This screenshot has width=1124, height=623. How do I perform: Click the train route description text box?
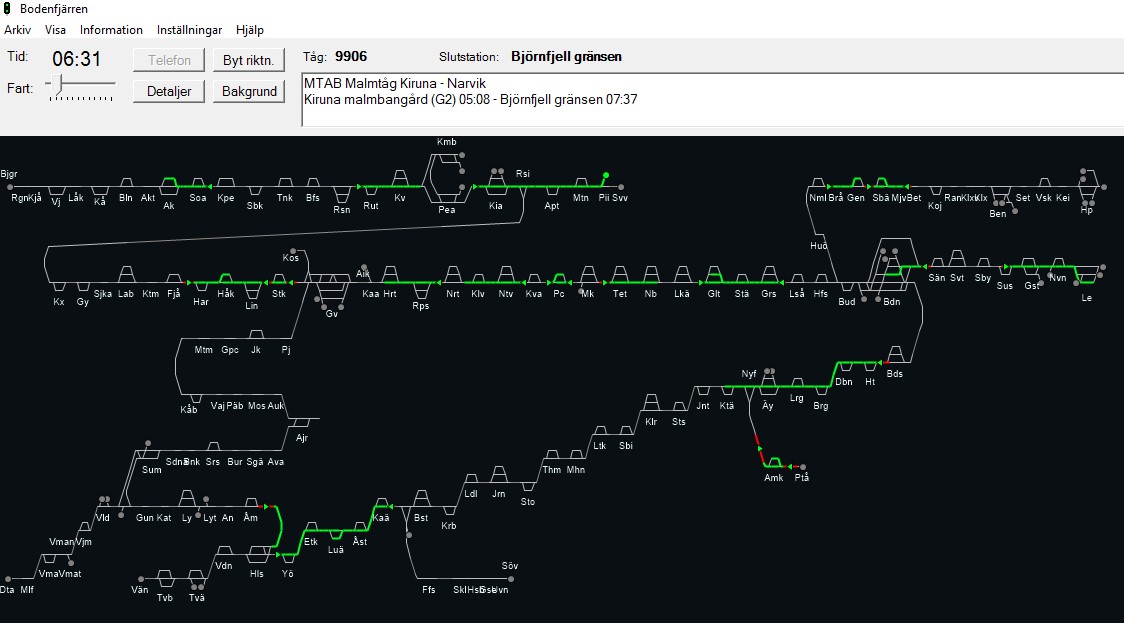point(709,100)
